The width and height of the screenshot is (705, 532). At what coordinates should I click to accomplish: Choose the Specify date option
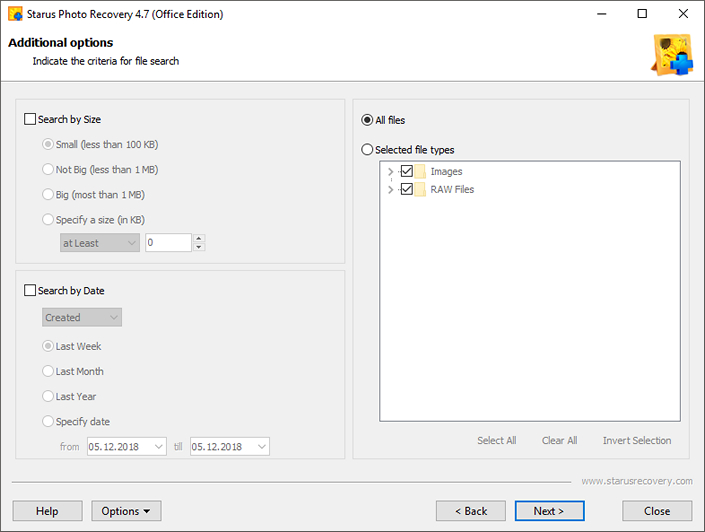pos(48,422)
